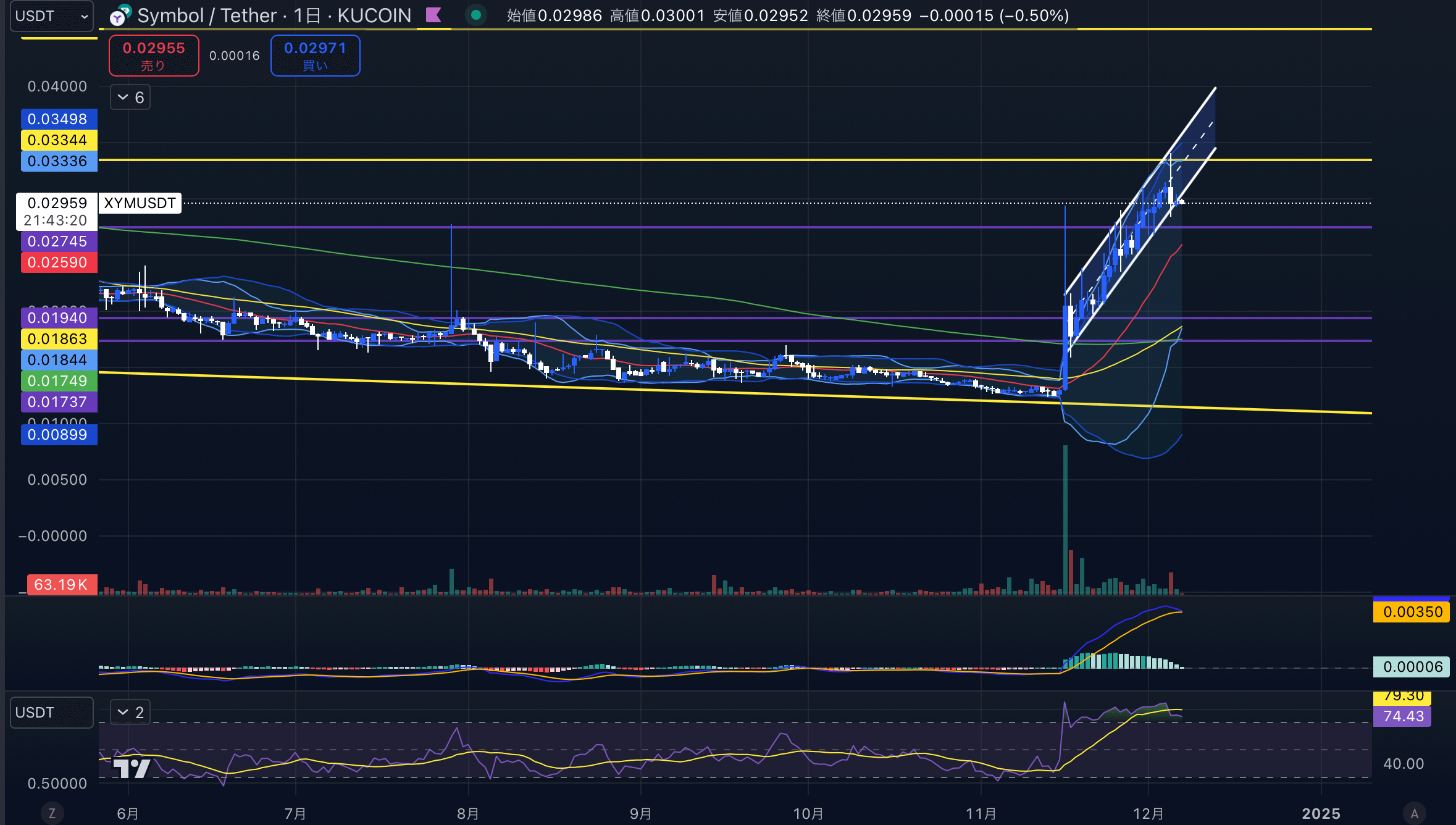This screenshot has height=825, width=1456.
Task: Open the USDT currency dropdown at top
Action: coord(52,16)
